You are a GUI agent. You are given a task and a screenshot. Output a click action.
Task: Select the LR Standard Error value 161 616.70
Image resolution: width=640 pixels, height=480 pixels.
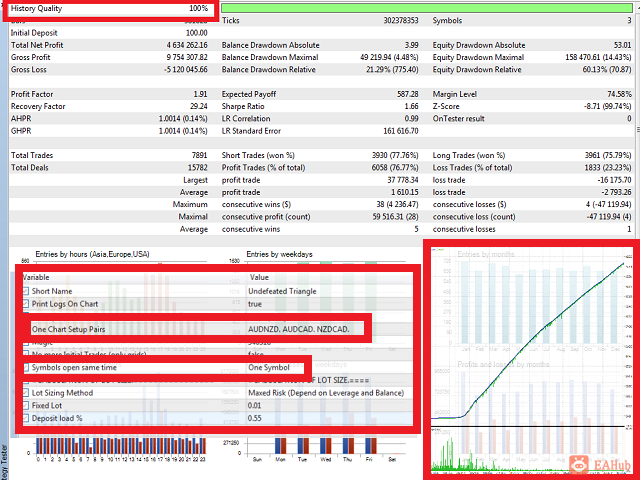(x=401, y=131)
